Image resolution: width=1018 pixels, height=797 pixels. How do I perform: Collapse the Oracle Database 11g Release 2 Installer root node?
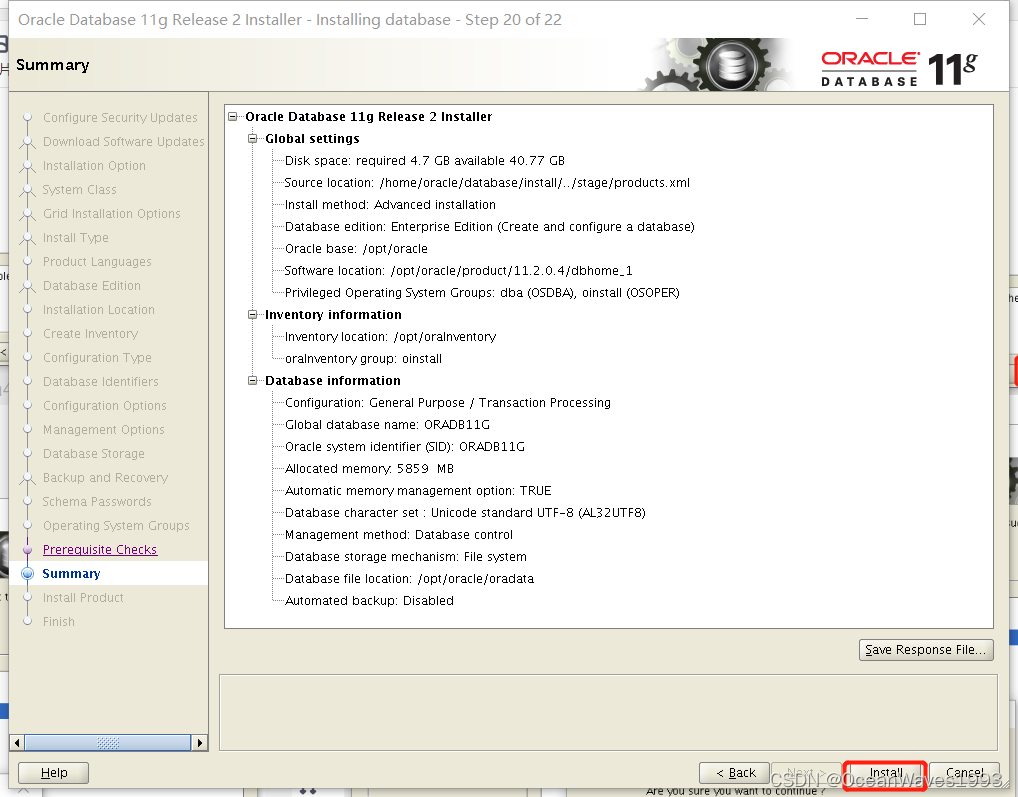click(233, 117)
